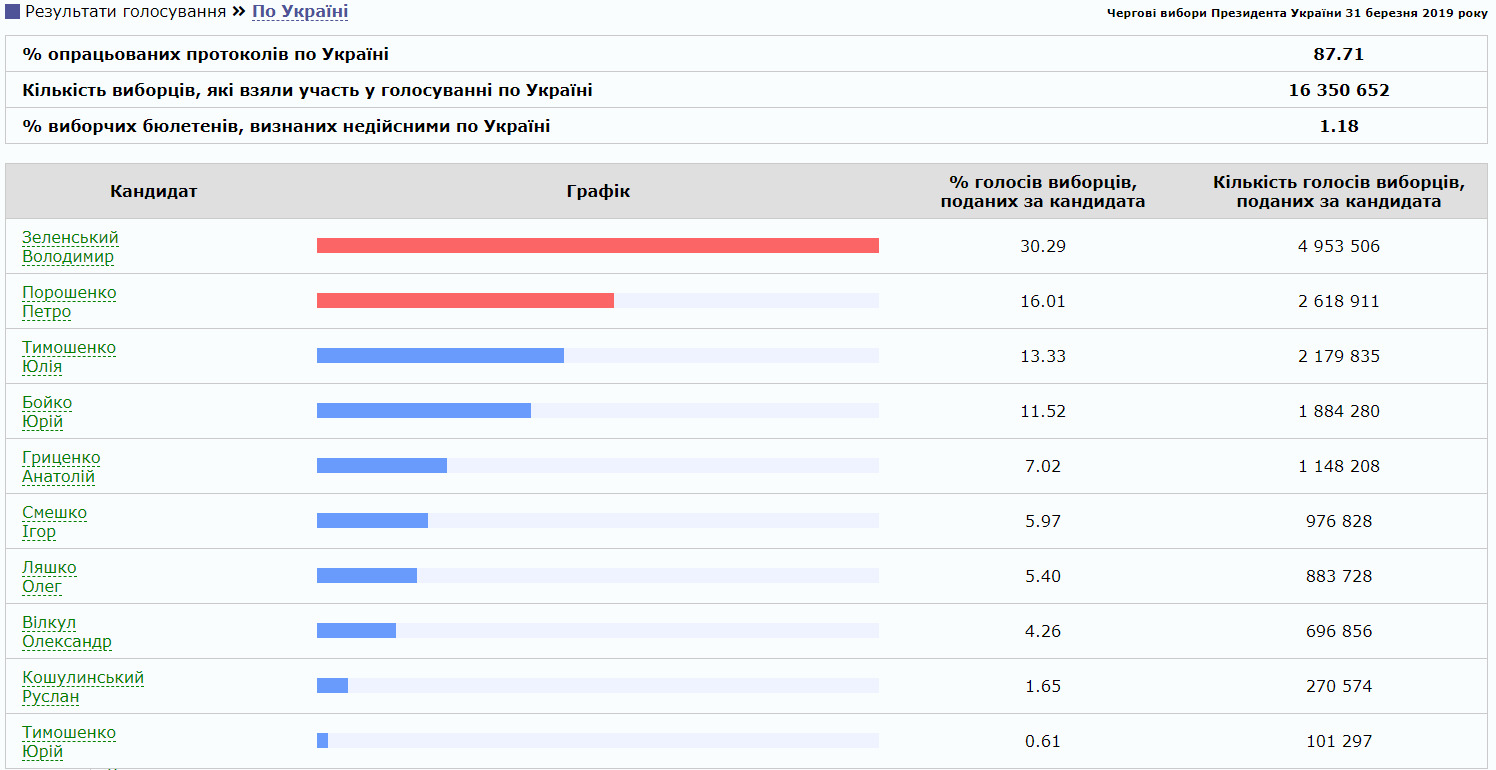This screenshot has height=770, width=1496.
Task: Click the purple square icon before Результати голосування
Action: coord(12,13)
